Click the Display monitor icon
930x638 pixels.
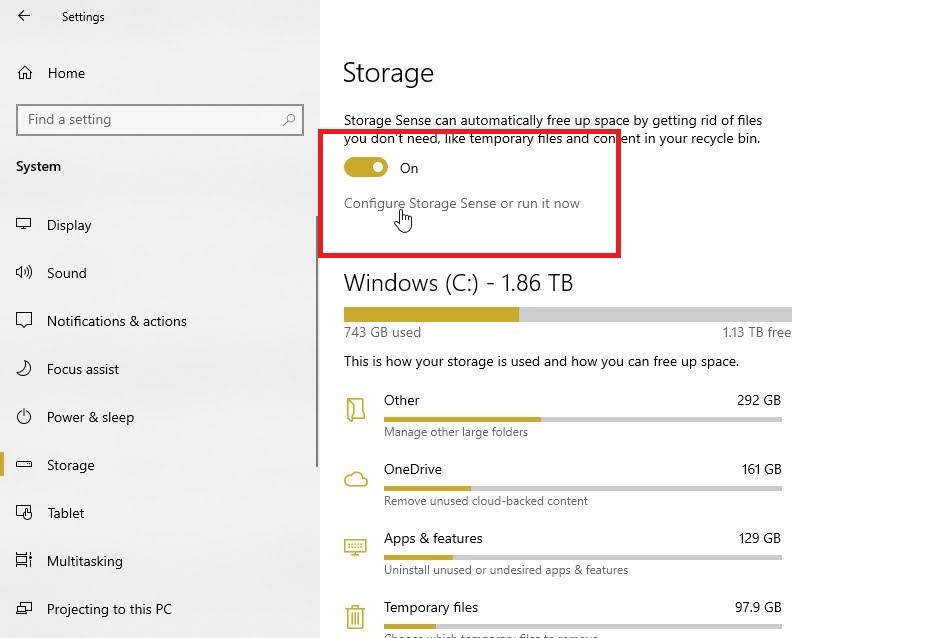tap(24, 224)
